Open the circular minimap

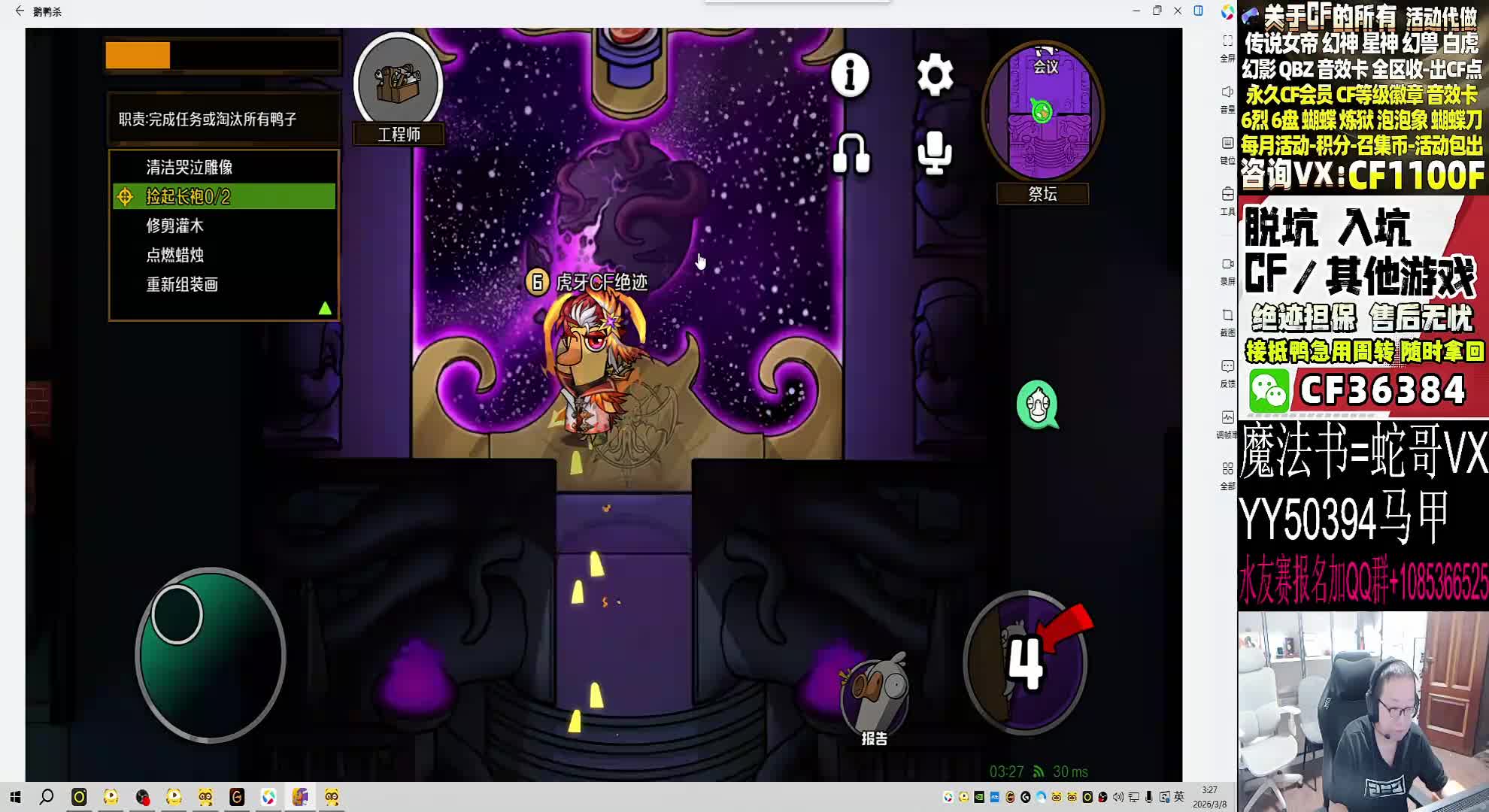click(x=1043, y=111)
